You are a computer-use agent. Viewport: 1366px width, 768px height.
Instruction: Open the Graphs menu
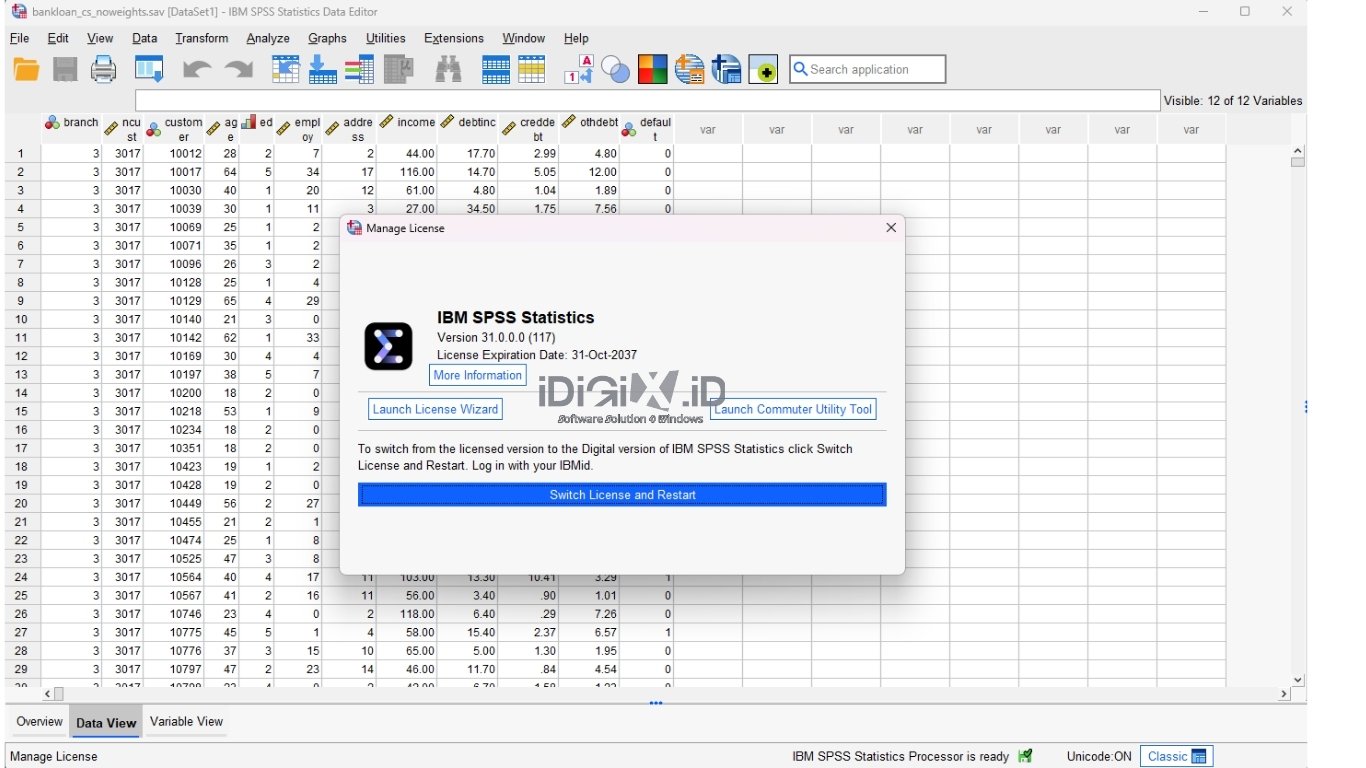pos(327,38)
